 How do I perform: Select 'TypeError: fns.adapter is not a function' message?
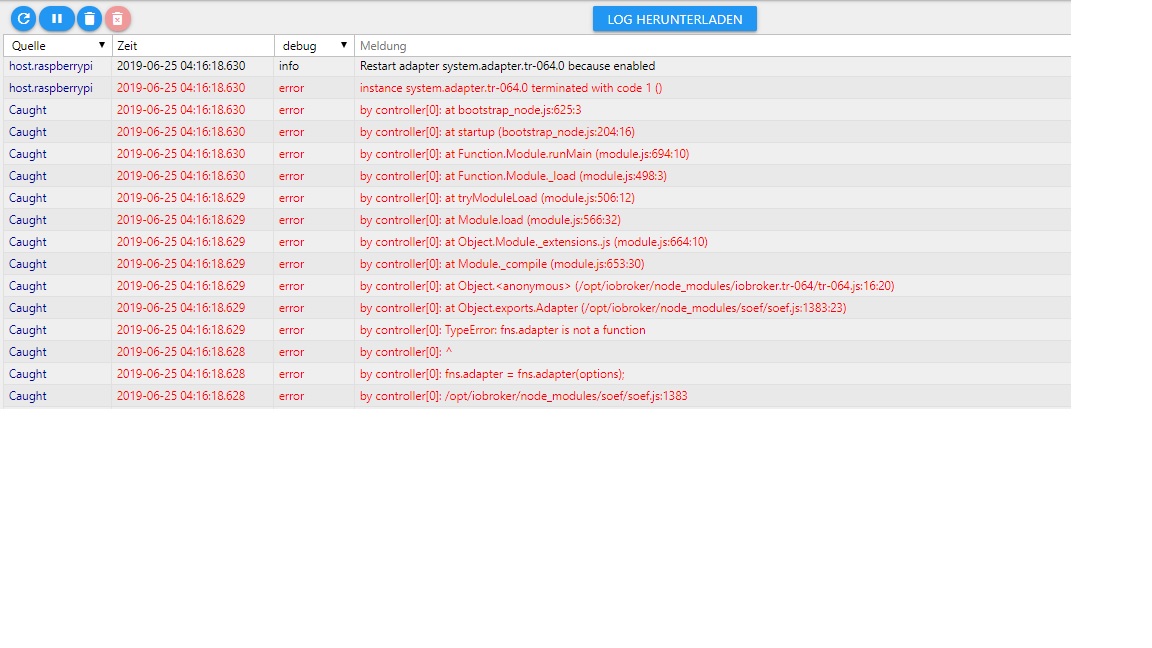[x=503, y=331]
